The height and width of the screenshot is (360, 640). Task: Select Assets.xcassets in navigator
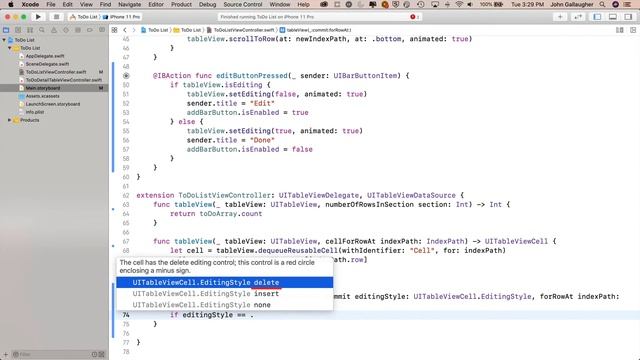(x=42, y=96)
